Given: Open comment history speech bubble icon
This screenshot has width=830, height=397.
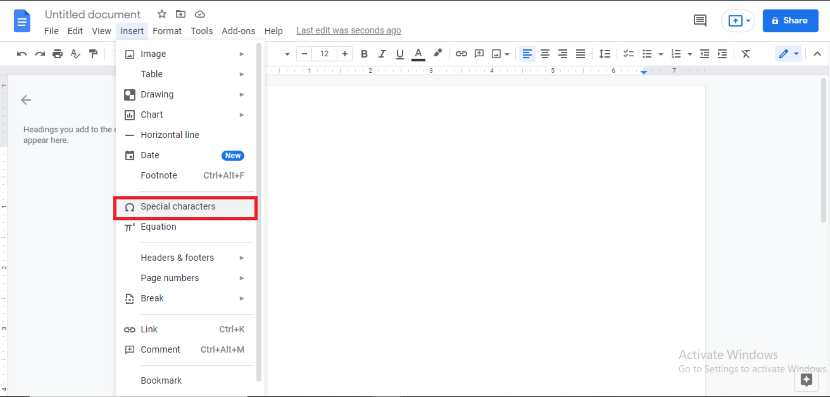Looking at the screenshot, I should [x=700, y=21].
